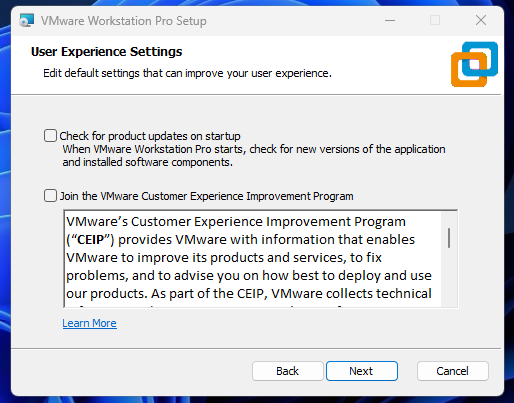Proceed by clicking Next
The height and width of the screenshot is (403, 514).
(362, 371)
